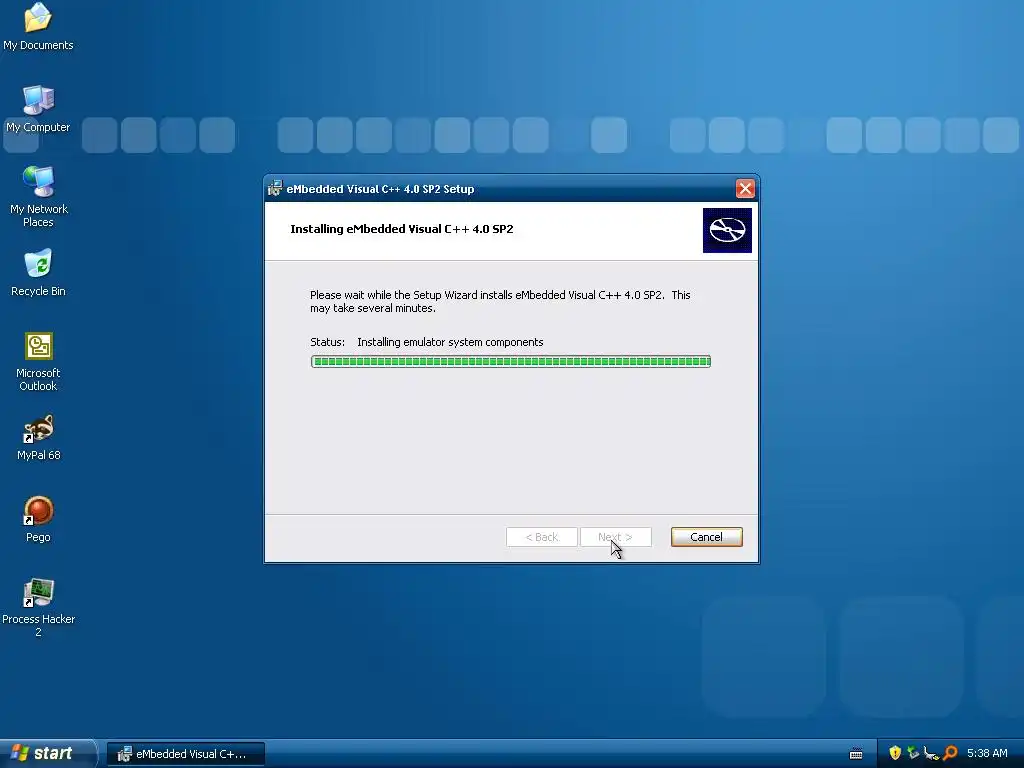The image size is (1024, 768).
Task: Click the "Please wait while the Setup Wizard" message
Action: point(500,301)
